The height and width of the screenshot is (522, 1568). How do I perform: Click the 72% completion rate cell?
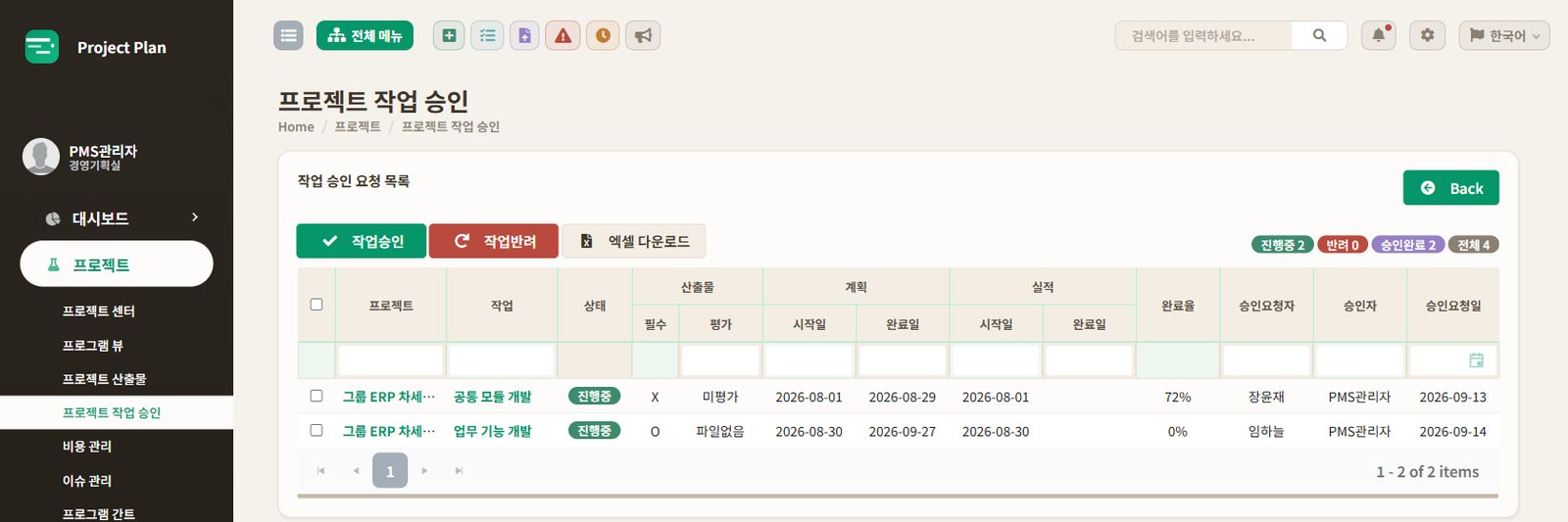(x=1178, y=397)
